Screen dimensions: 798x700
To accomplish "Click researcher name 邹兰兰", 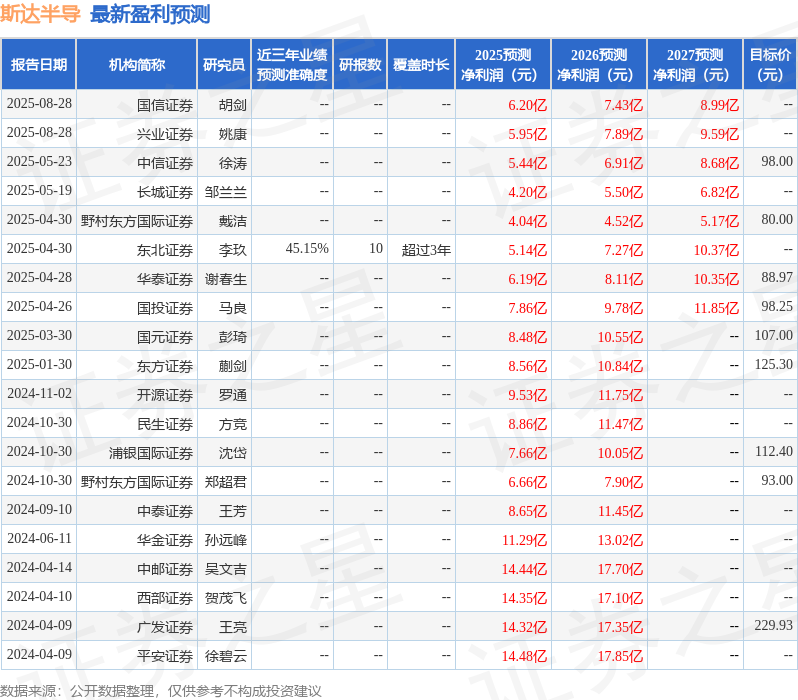I will pyautogui.click(x=225, y=192).
